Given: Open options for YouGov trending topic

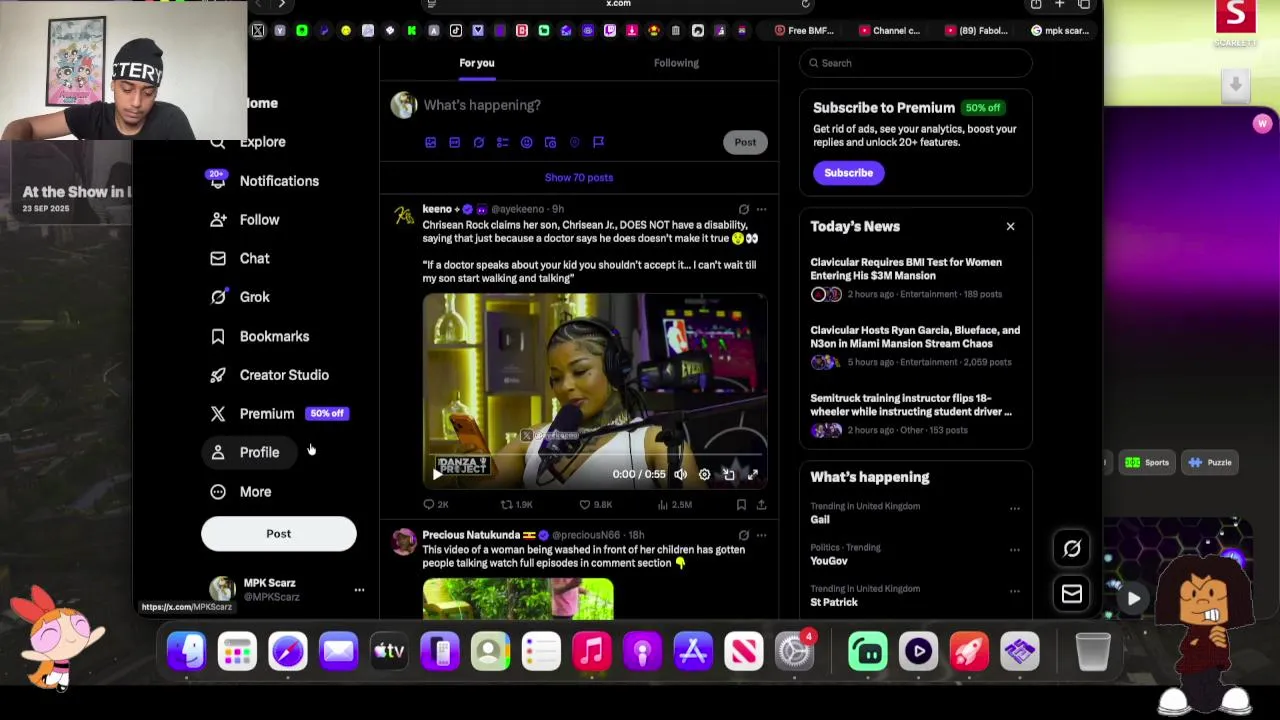Looking at the screenshot, I should click(x=1014, y=550).
